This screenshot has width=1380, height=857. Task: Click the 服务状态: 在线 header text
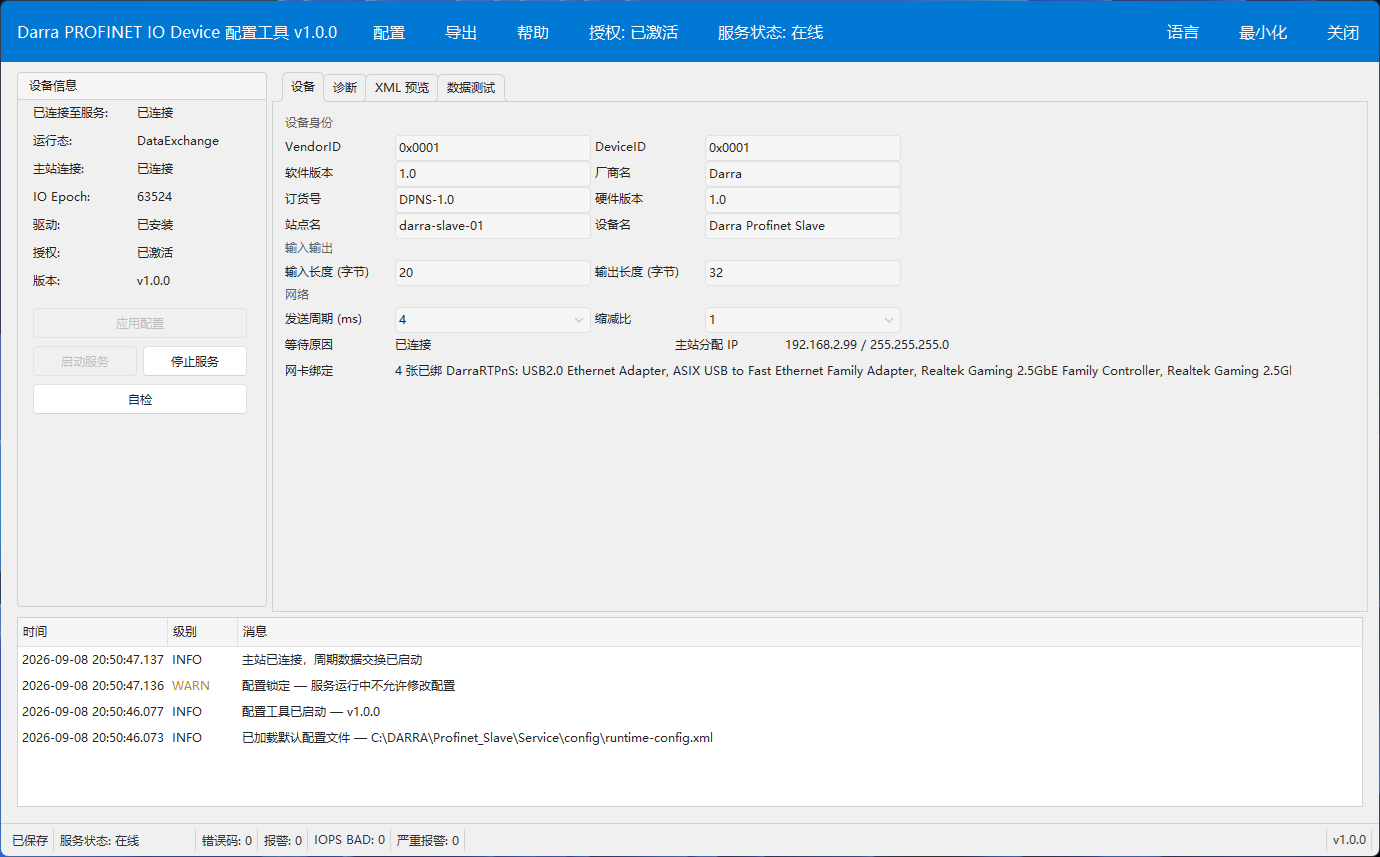[771, 33]
